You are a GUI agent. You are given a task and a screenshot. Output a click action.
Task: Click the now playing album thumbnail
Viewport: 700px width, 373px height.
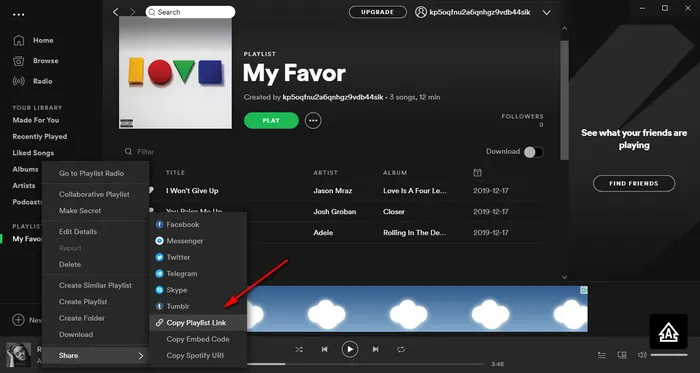point(19,355)
